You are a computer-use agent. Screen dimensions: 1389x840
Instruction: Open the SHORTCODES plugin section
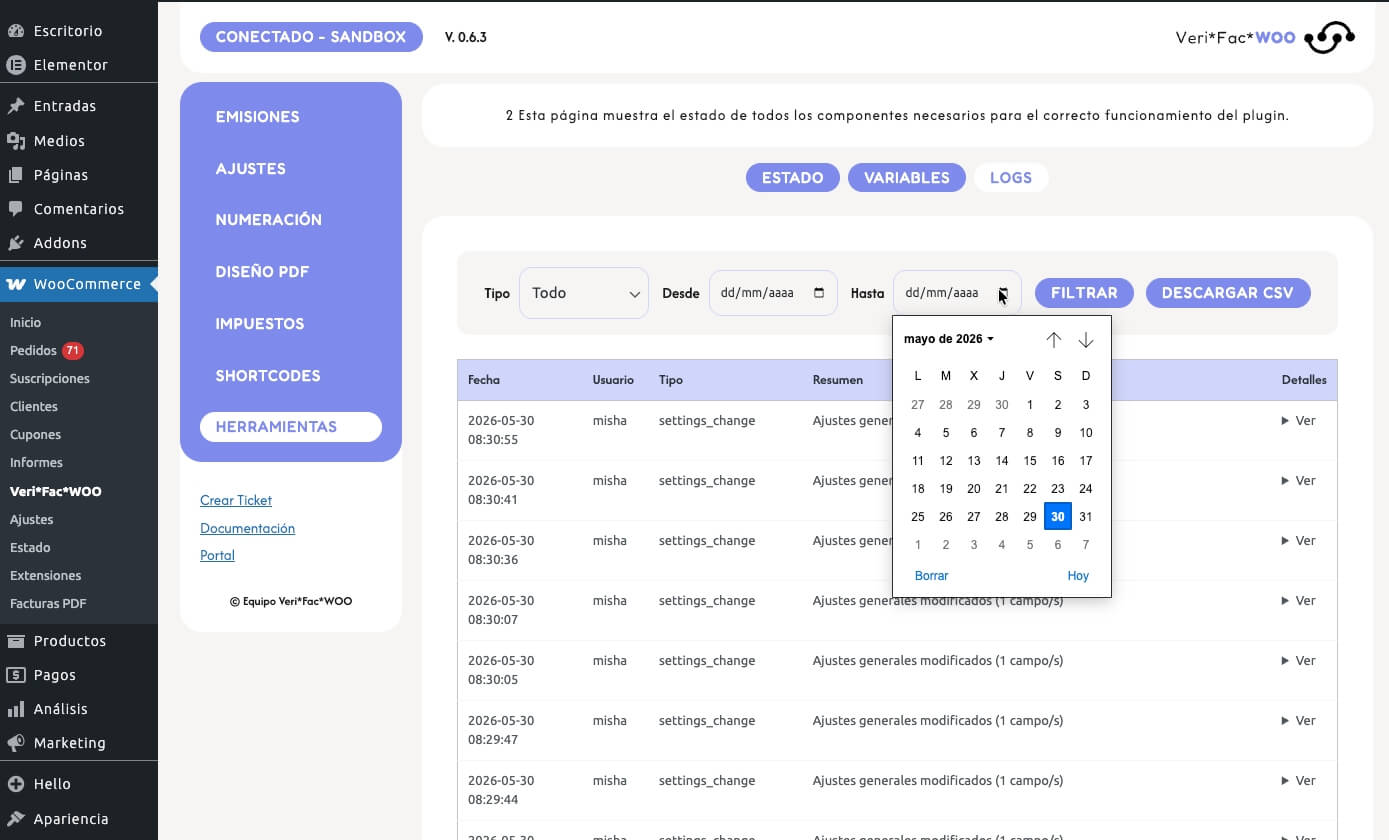[x=268, y=376]
